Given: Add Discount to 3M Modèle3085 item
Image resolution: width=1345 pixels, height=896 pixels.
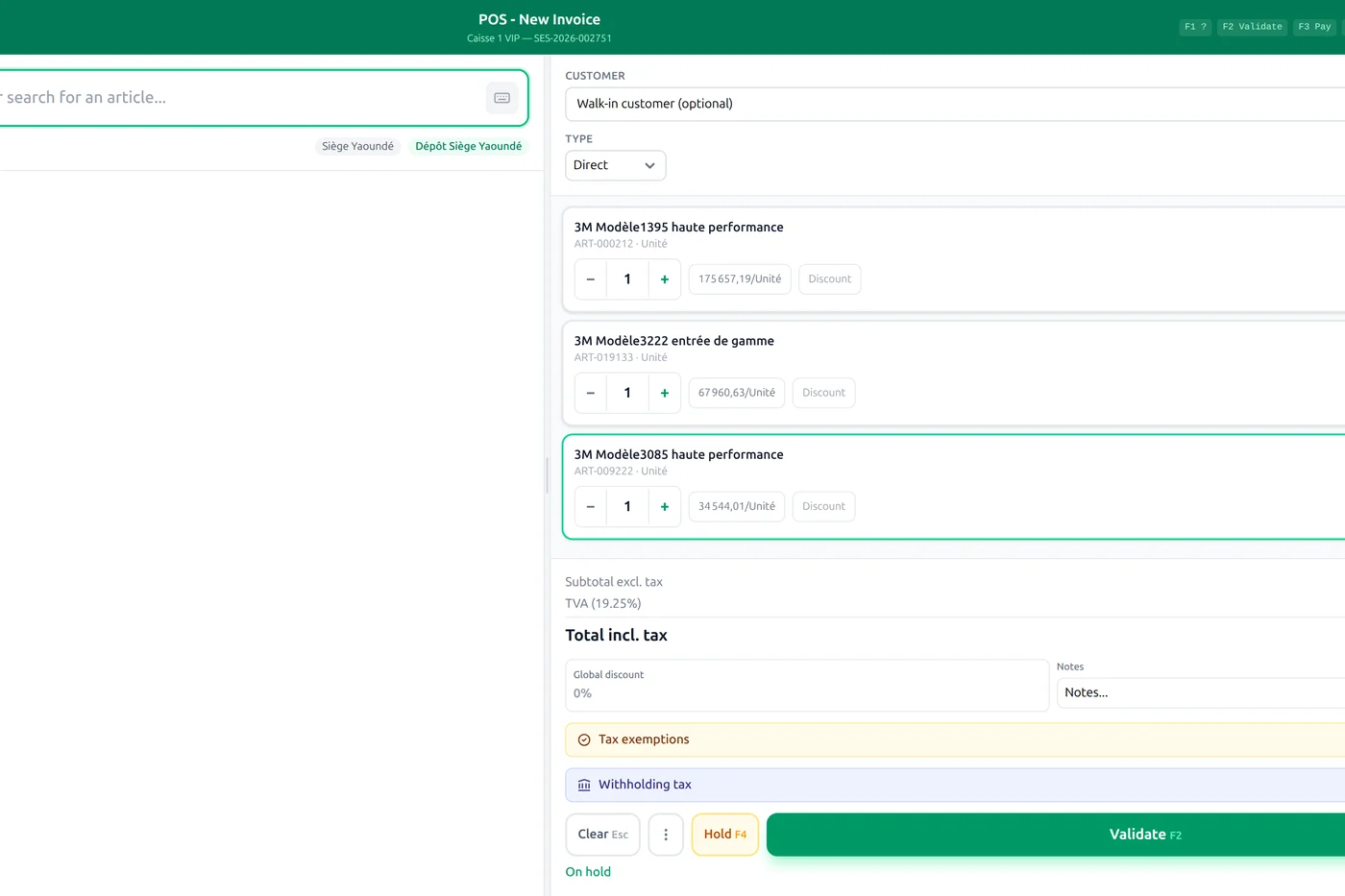Looking at the screenshot, I should coord(823,507).
